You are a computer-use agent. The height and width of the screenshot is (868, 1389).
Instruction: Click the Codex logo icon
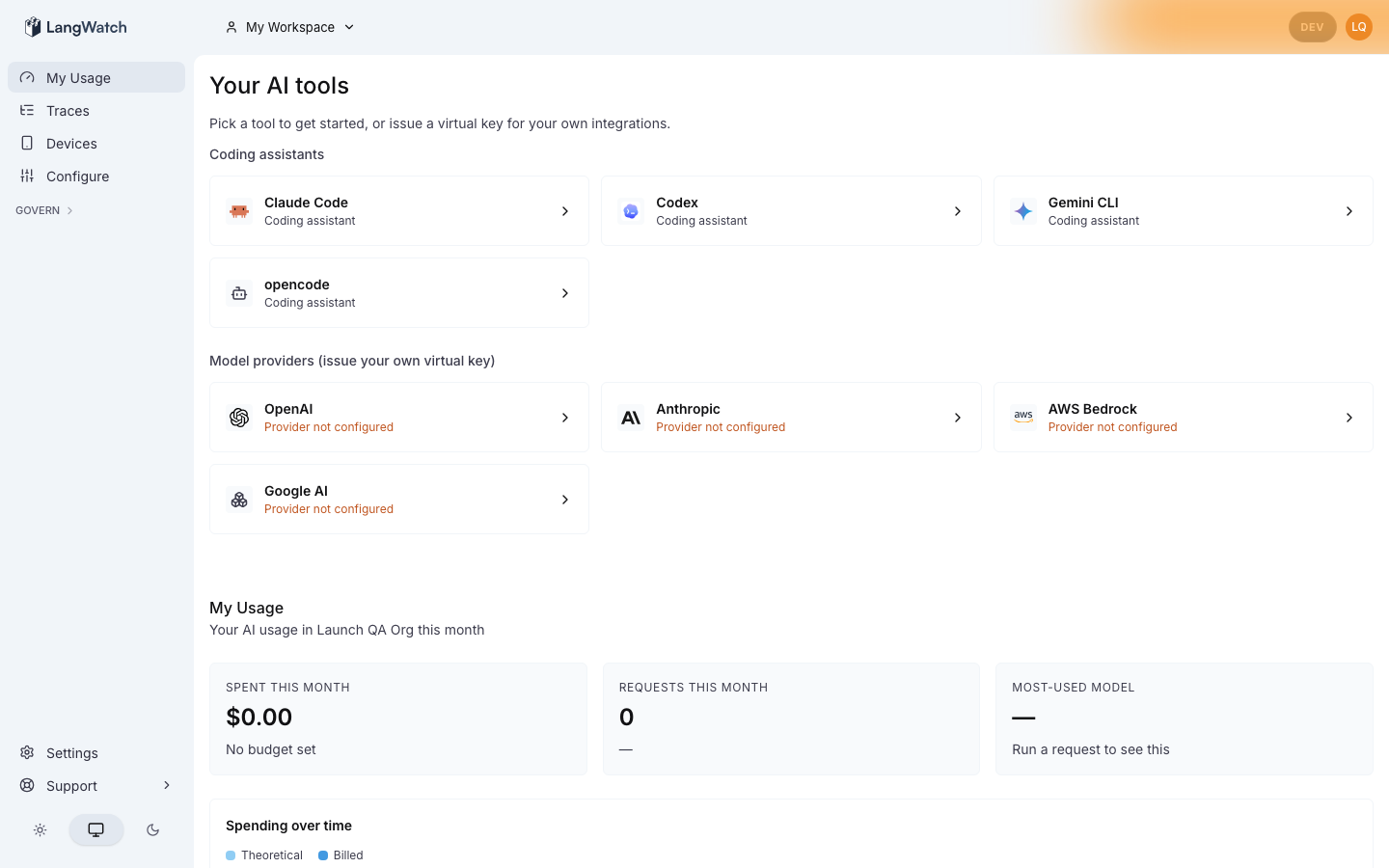pos(631,211)
